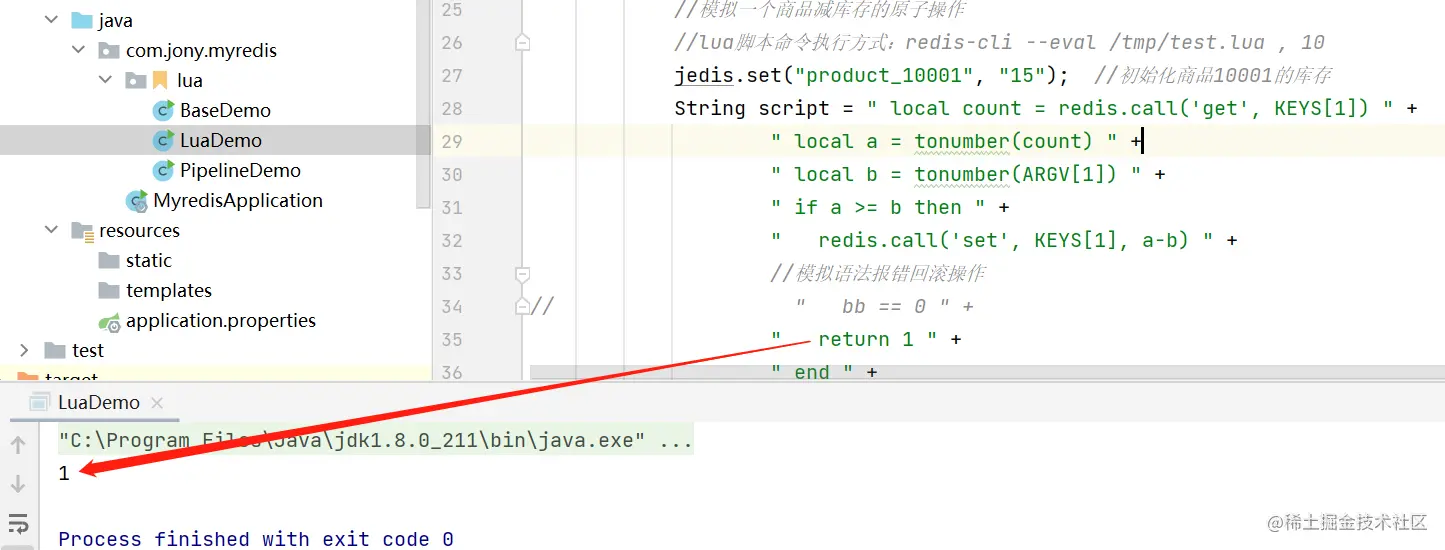Select the com.jony.myredis package icon

pos(109,50)
